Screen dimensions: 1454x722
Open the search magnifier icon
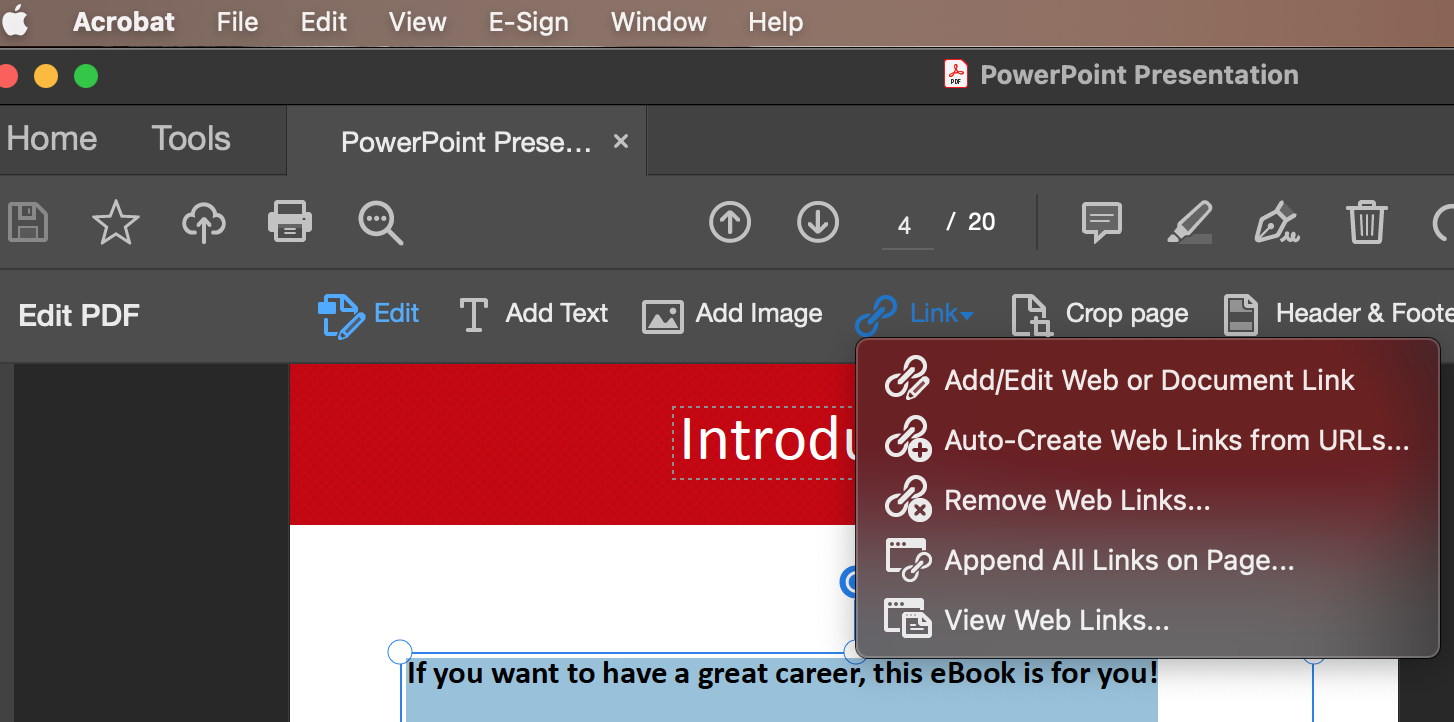(x=380, y=222)
